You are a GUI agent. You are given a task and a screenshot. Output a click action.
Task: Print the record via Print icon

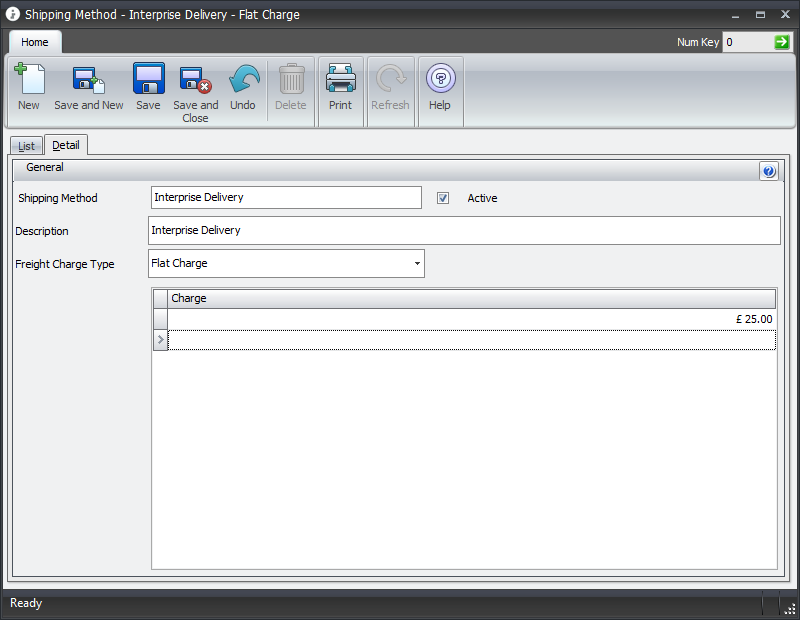coord(340,80)
